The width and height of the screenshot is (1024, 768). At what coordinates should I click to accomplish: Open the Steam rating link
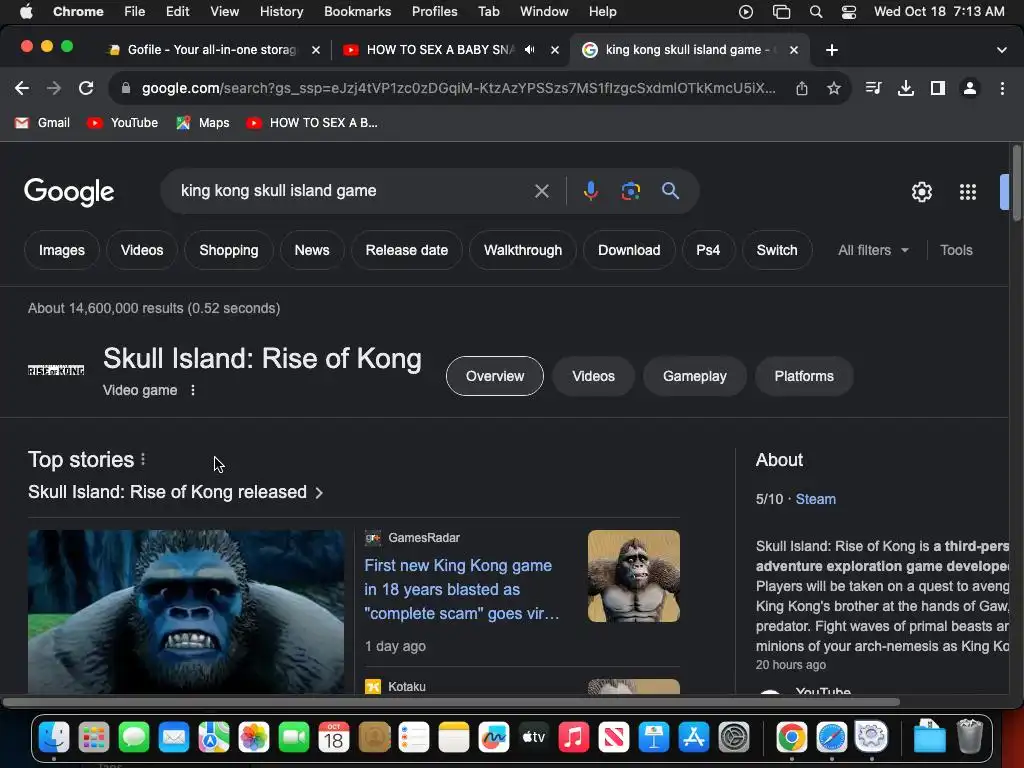[x=815, y=499]
